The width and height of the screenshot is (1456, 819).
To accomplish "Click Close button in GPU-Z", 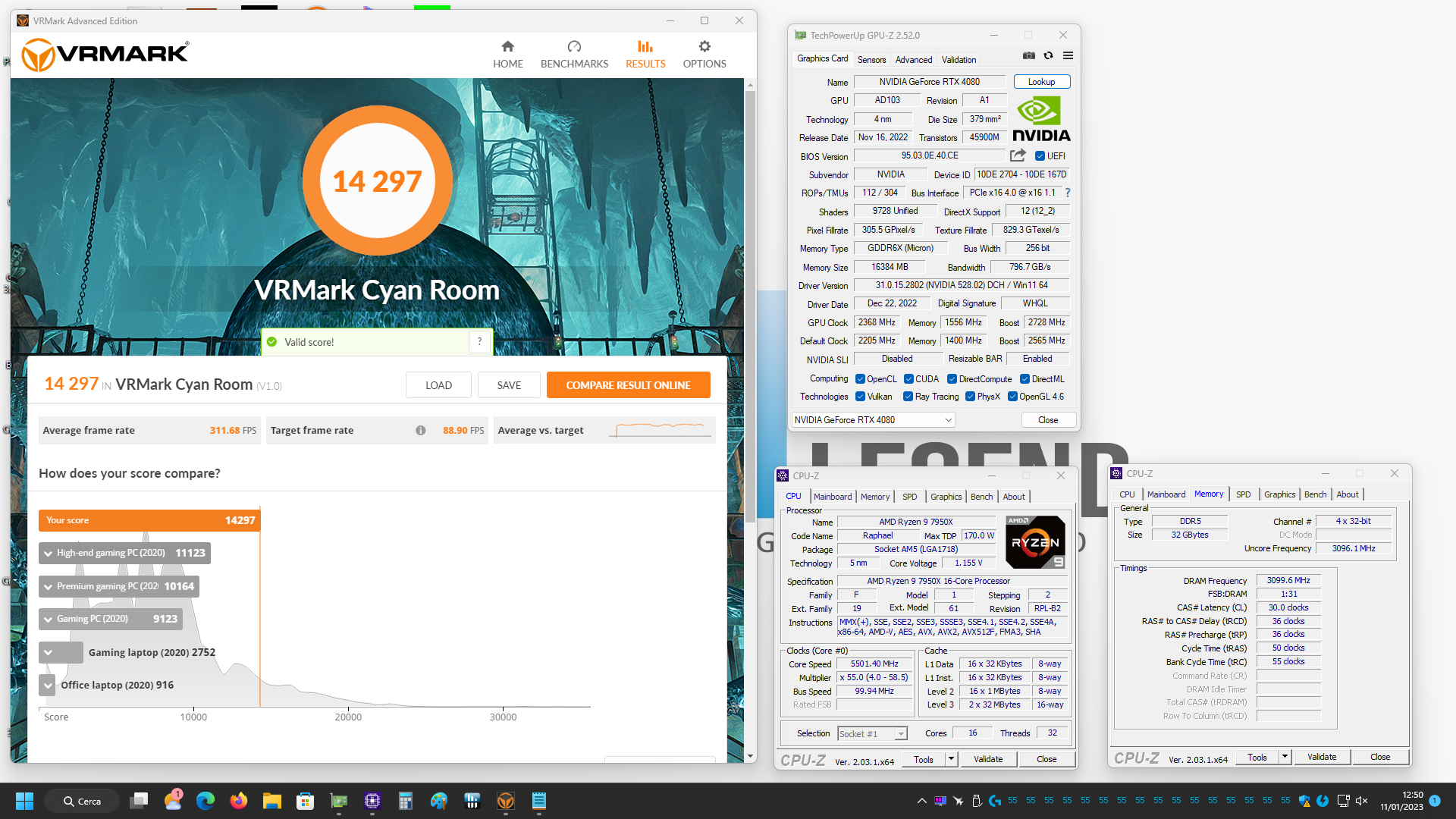I will (1048, 420).
